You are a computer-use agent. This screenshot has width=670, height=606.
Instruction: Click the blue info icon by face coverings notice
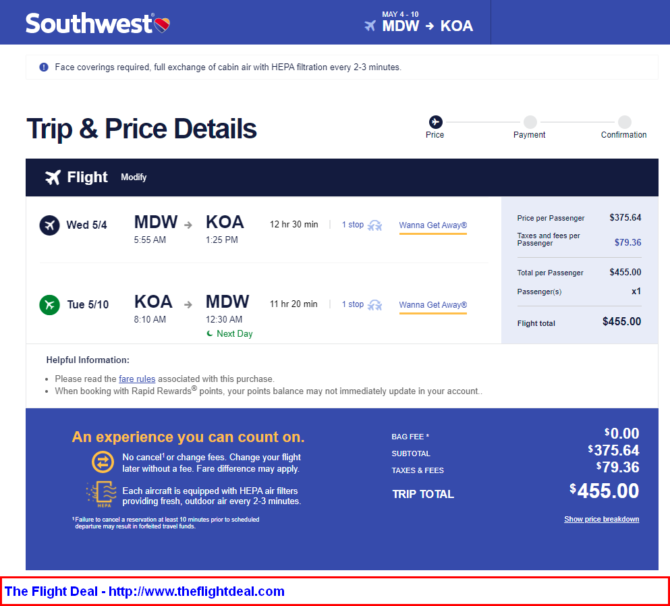click(44, 67)
